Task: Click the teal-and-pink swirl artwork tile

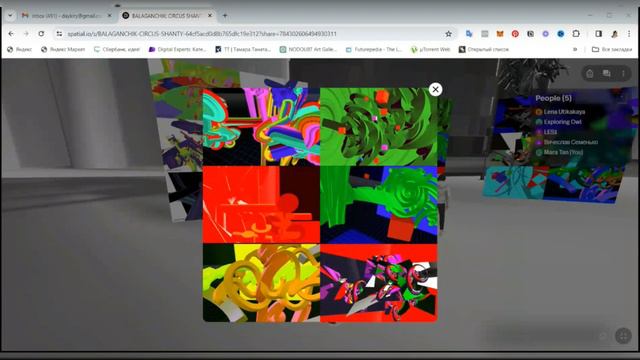Action: tap(261, 127)
